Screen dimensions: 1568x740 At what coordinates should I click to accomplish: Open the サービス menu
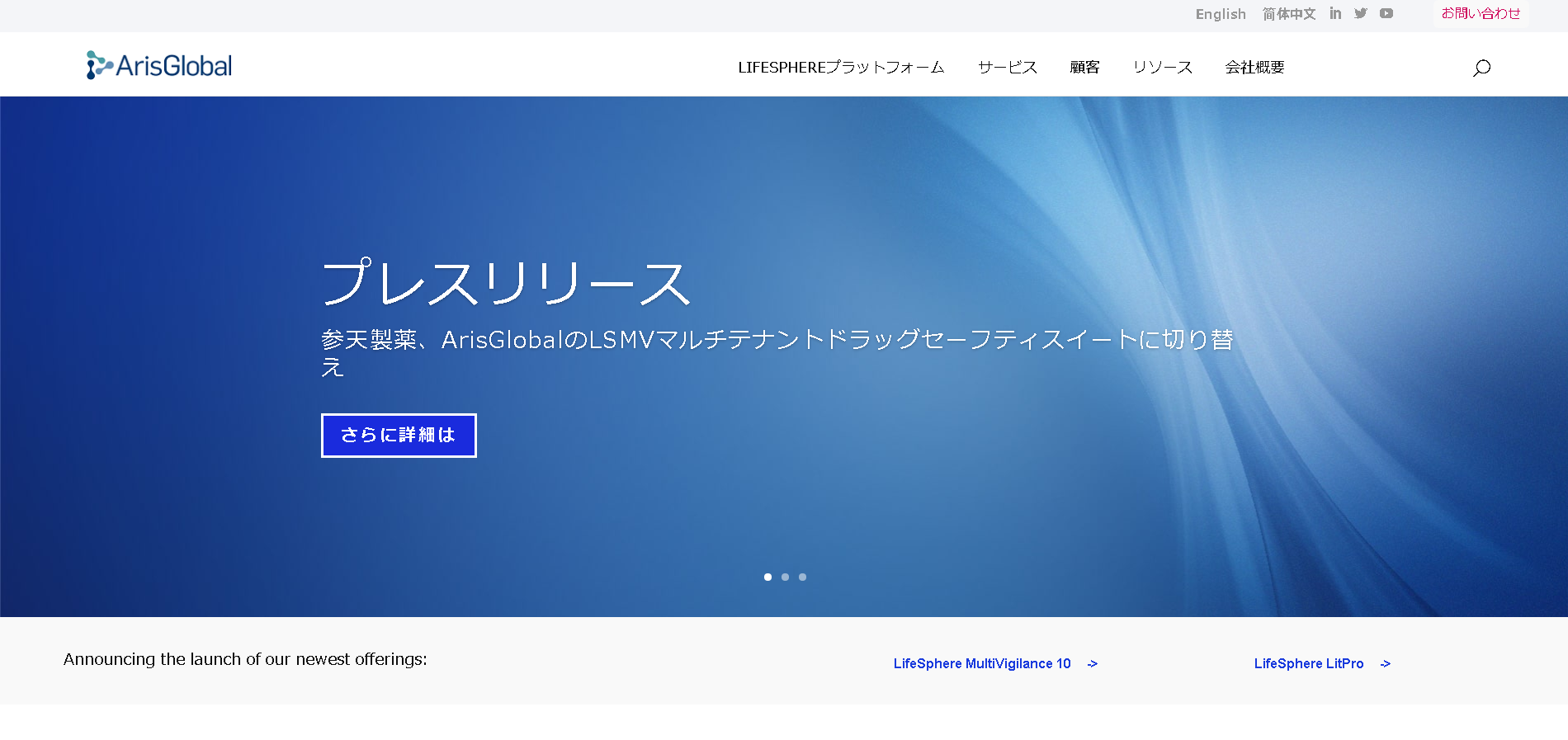[x=1008, y=68]
